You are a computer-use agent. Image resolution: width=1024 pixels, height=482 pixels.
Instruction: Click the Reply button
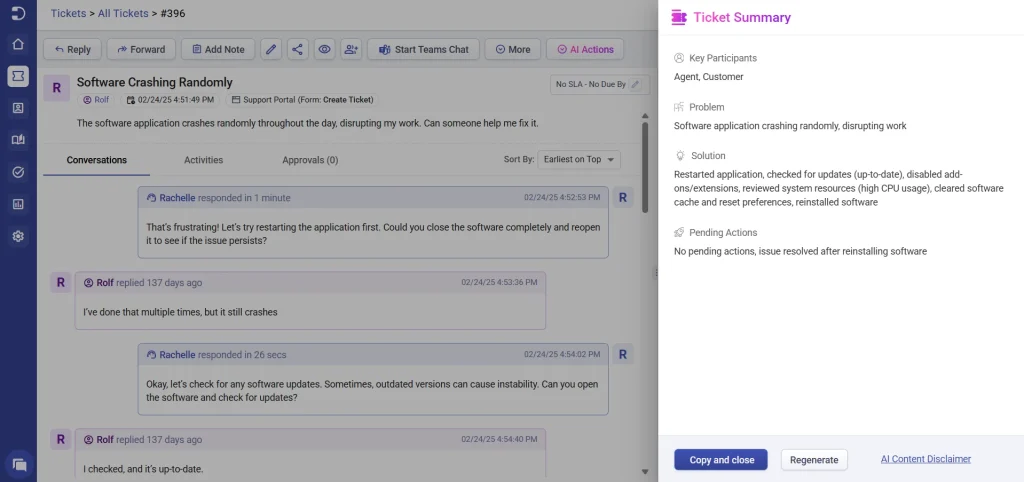(x=72, y=50)
